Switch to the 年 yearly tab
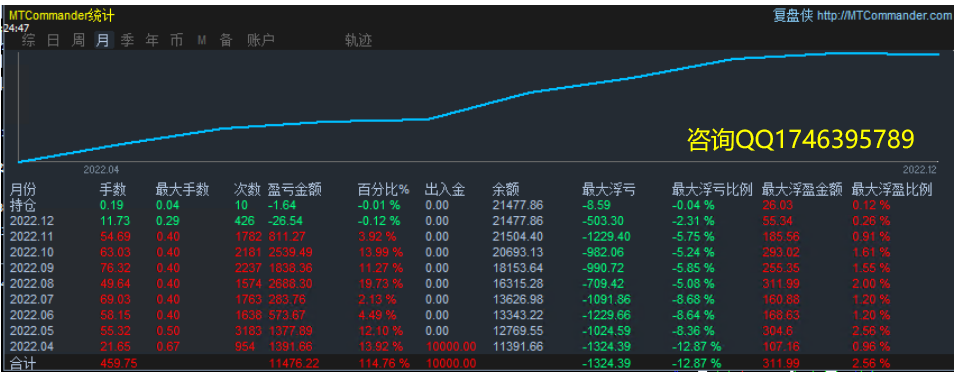The height and width of the screenshot is (372, 957). 152,41
